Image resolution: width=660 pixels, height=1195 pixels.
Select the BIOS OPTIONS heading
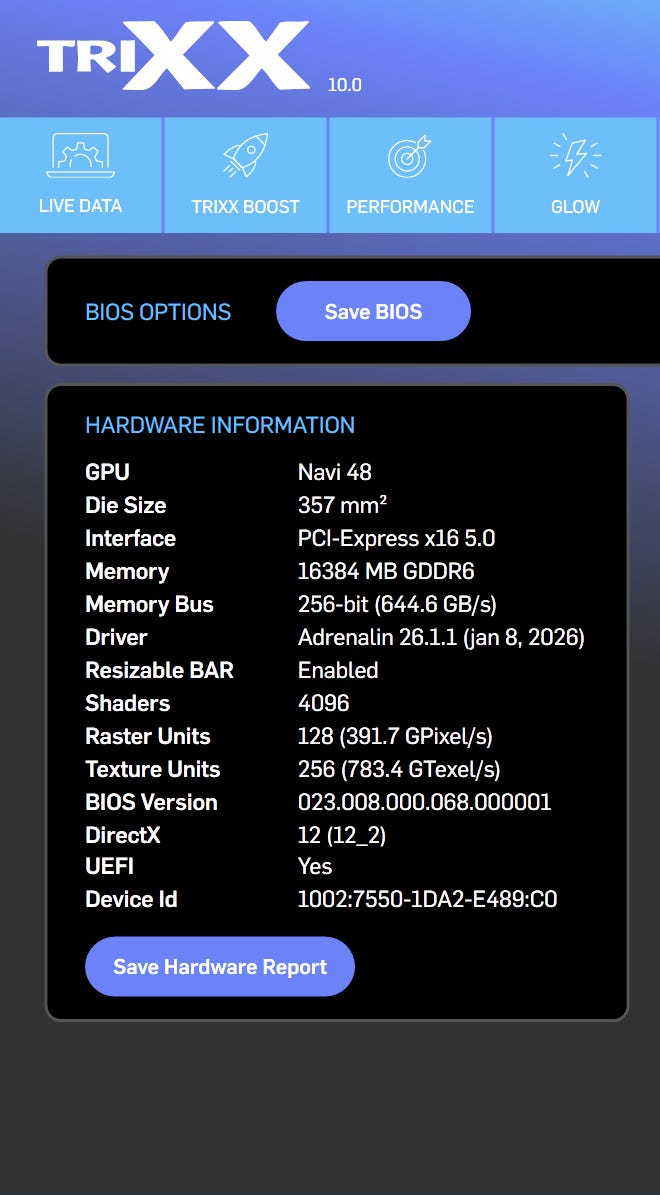point(158,312)
